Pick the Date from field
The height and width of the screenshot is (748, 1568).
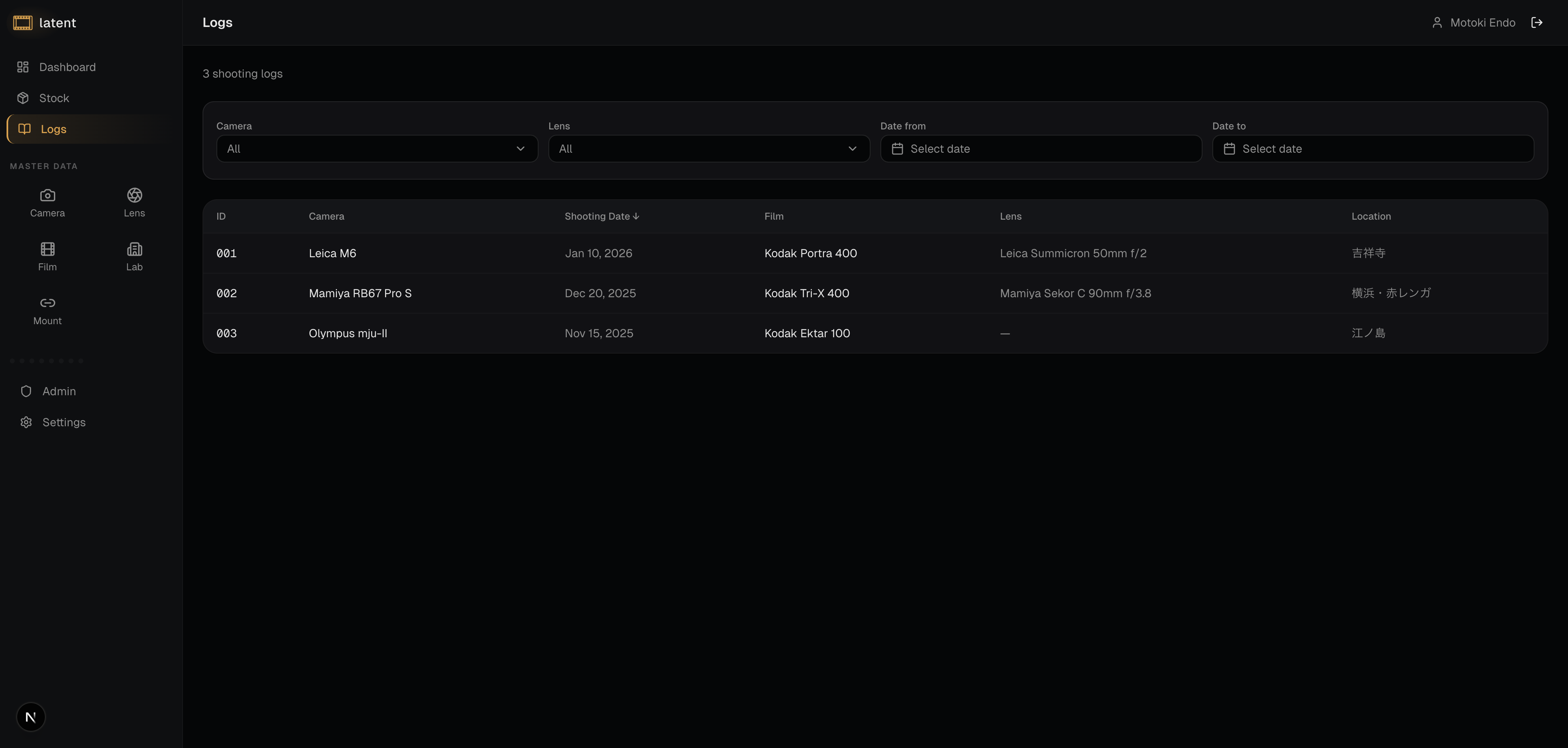(x=1040, y=149)
